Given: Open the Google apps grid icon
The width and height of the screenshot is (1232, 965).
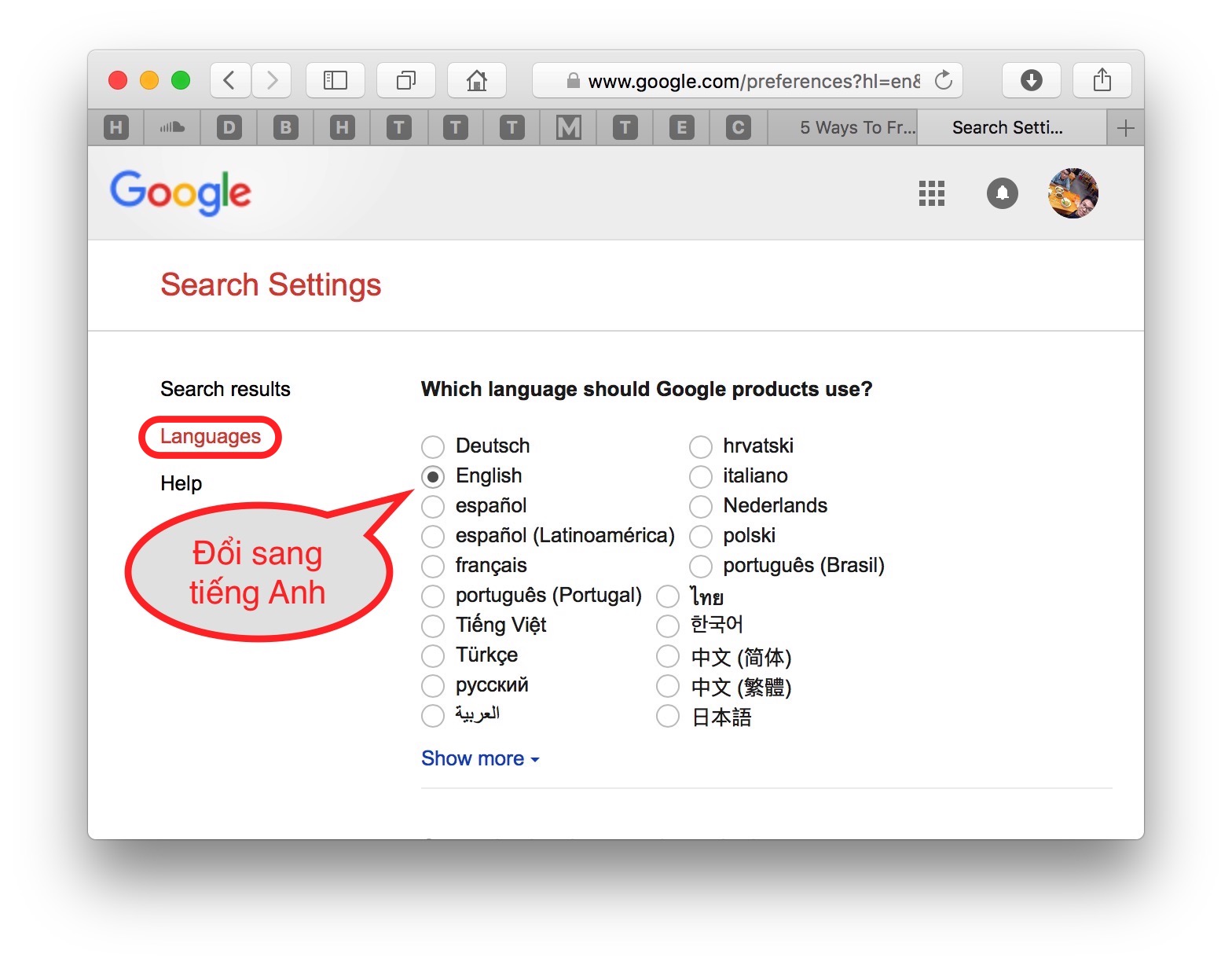Looking at the screenshot, I should (932, 193).
